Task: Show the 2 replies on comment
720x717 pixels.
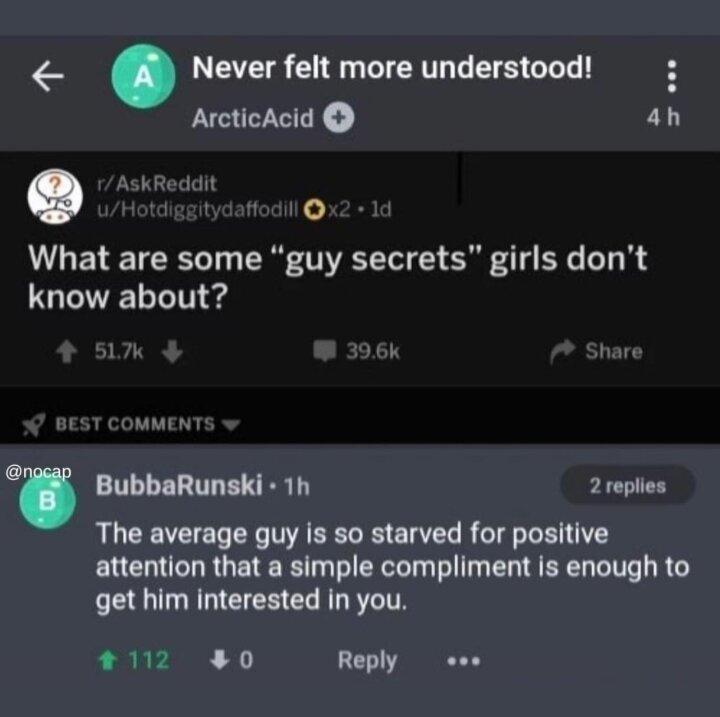Action: coord(627,486)
